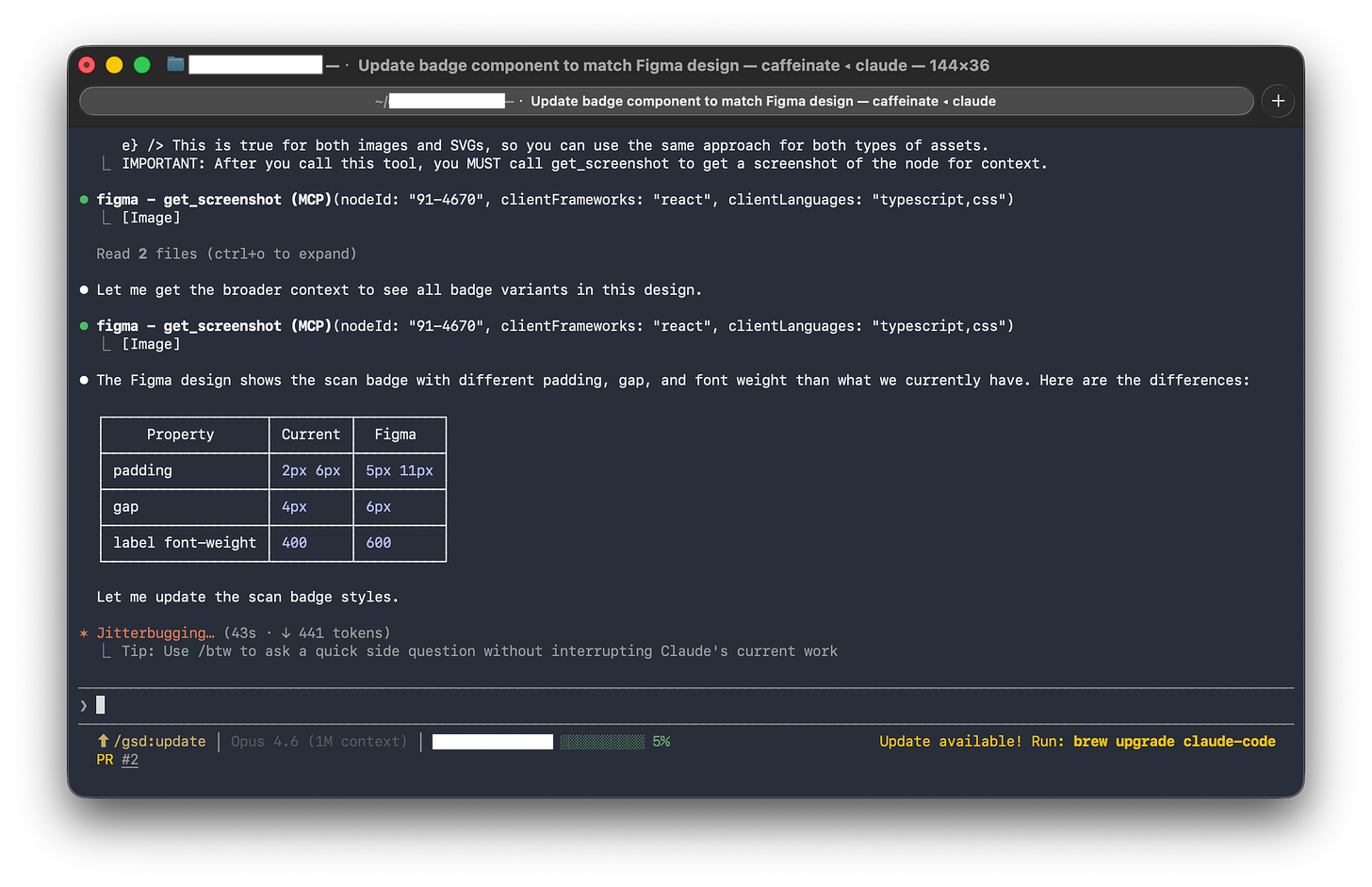Select the terminal tab titled Update badge component

pyautogui.click(x=666, y=101)
